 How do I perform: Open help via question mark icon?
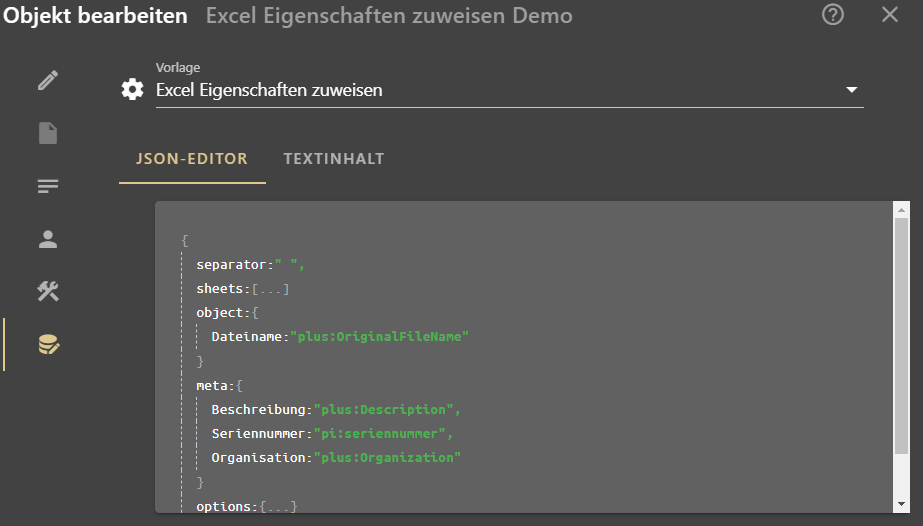832,15
